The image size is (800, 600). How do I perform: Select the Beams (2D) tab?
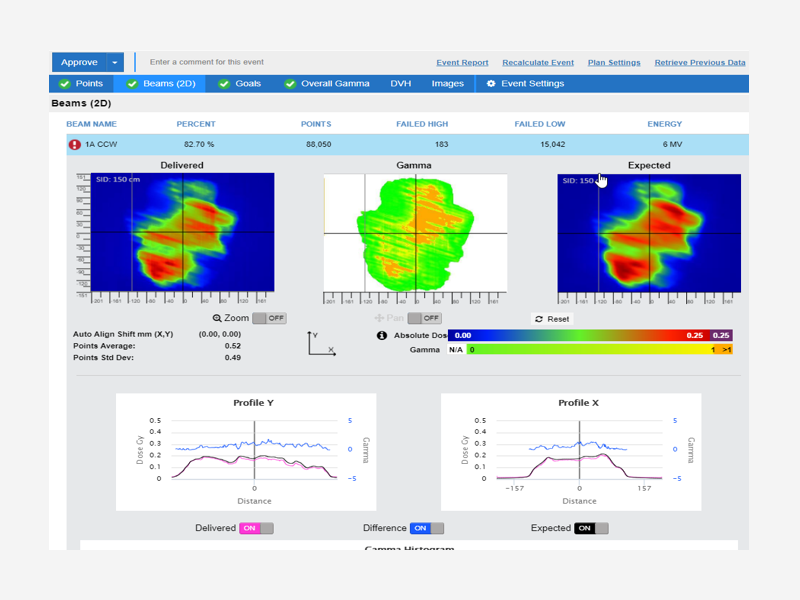point(160,84)
